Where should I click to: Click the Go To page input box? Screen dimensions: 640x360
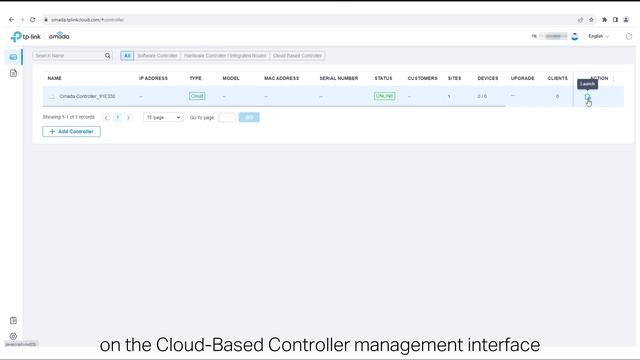[227, 118]
